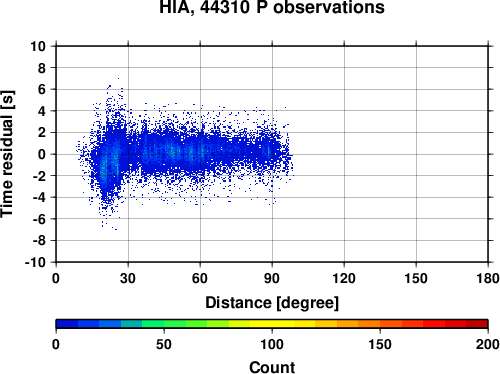Click the dark red end of colorbar

click(477, 324)
